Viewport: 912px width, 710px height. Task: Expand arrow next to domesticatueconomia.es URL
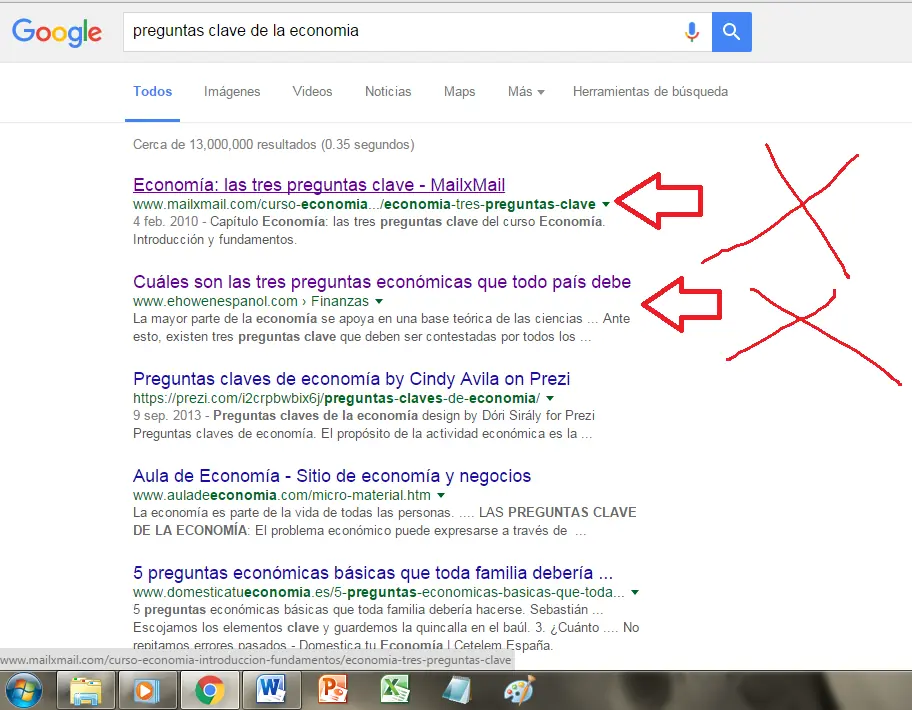pyautogui.click(x=635, y=593)
